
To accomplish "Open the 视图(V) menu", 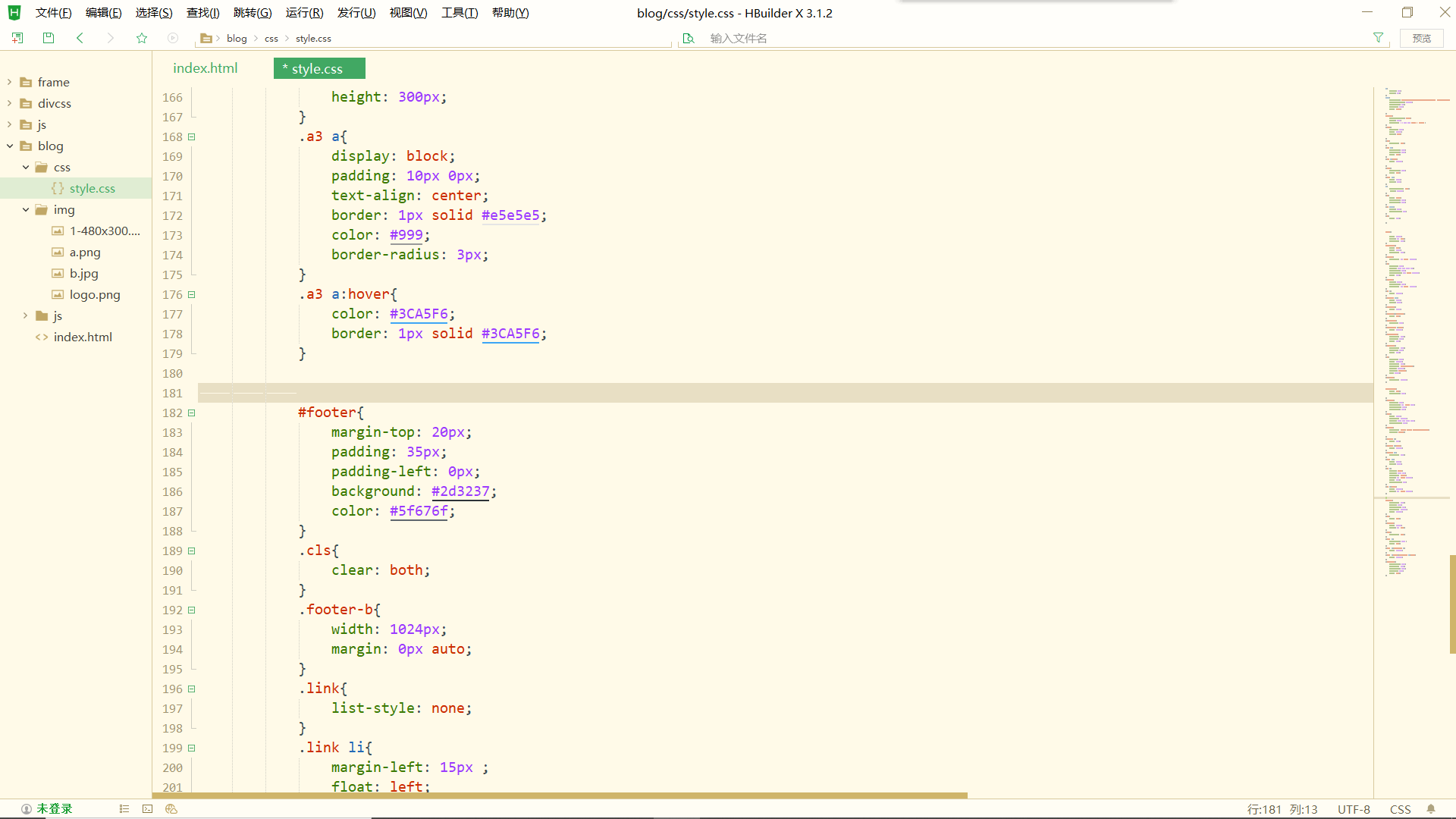I will click(408, 13).
